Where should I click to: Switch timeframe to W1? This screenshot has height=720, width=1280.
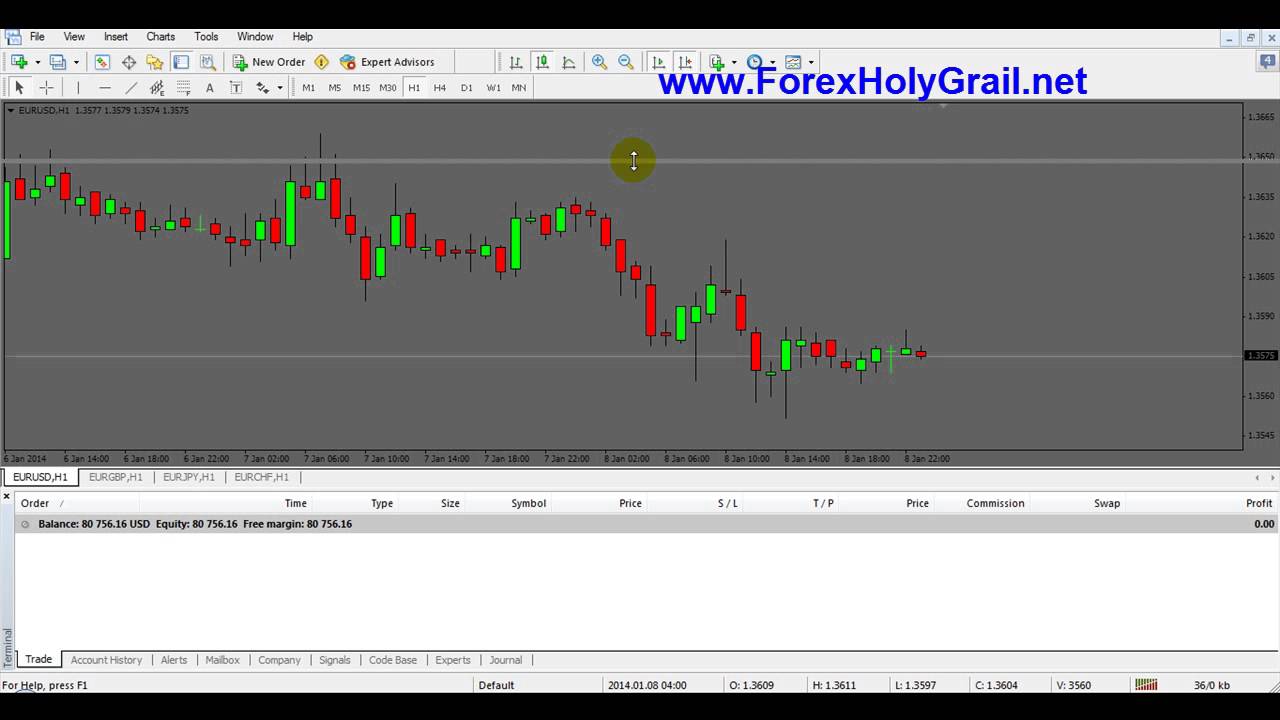(493, 88)
